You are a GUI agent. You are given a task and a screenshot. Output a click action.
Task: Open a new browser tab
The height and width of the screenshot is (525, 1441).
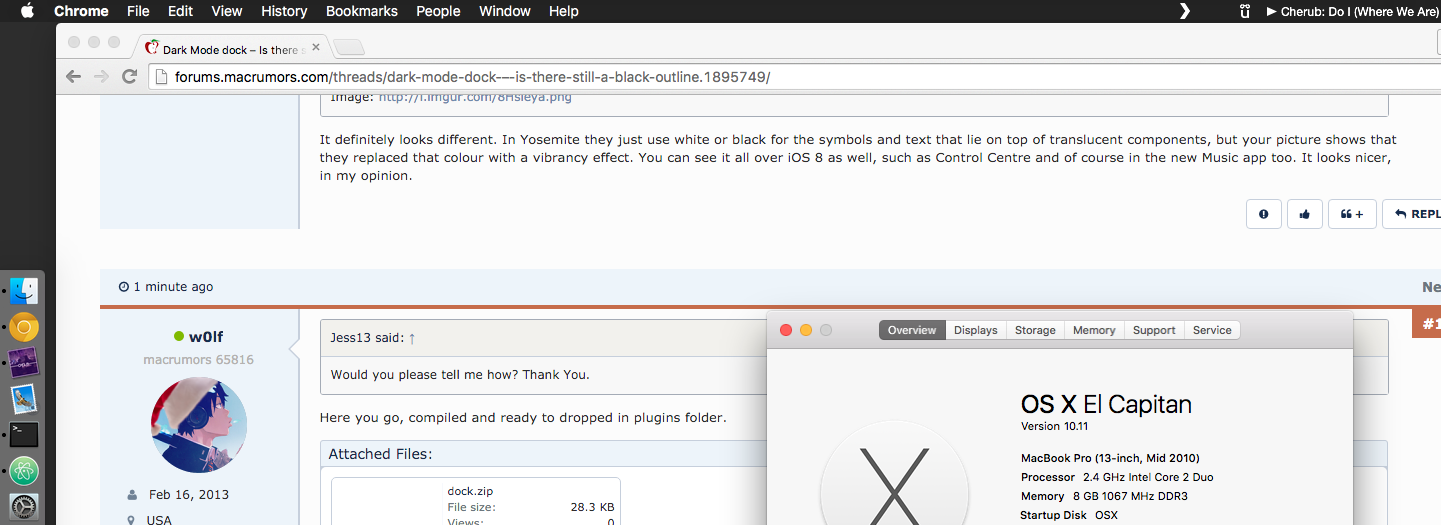tap(348, 47)
